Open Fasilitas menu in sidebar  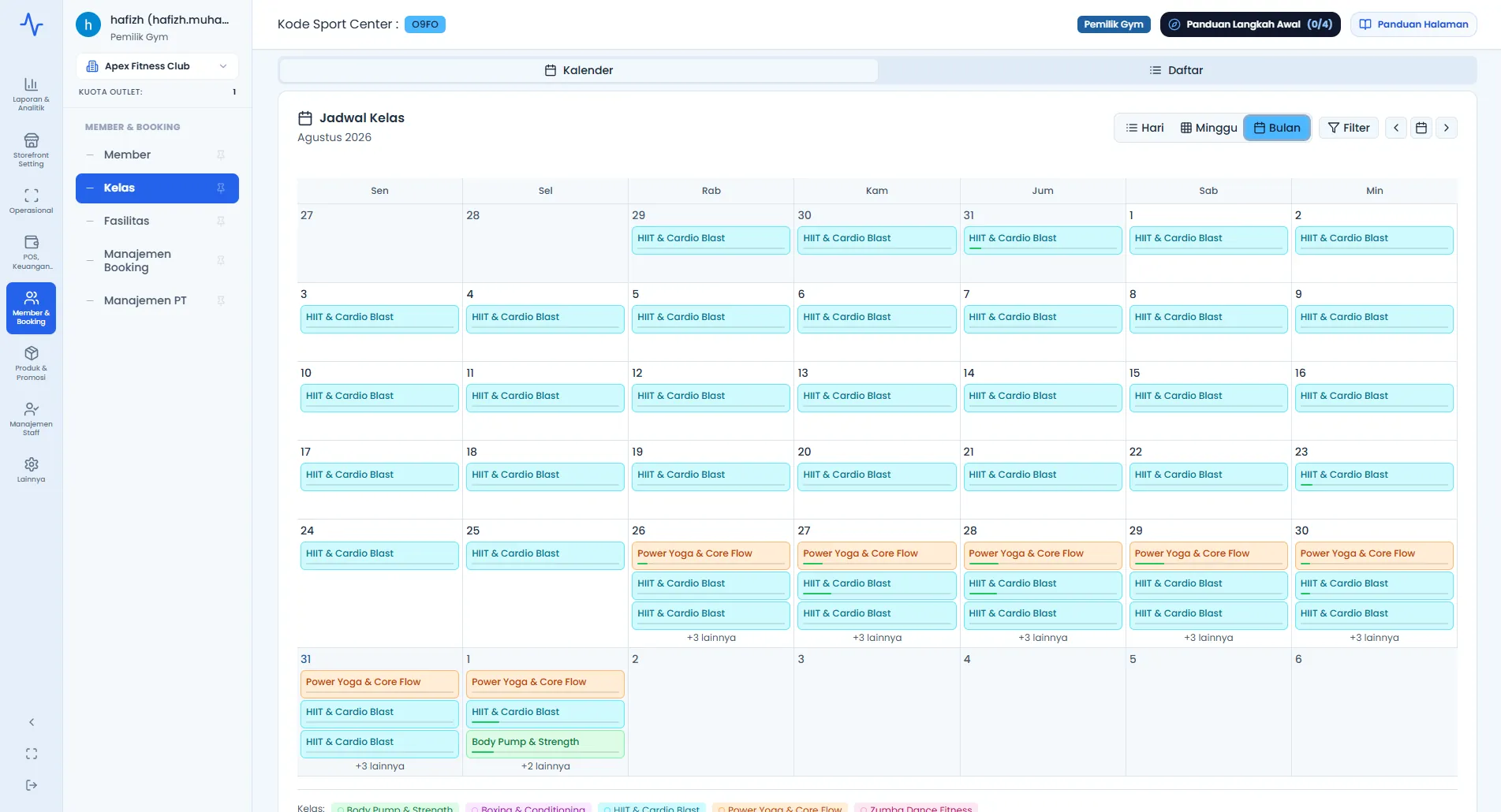157,221
